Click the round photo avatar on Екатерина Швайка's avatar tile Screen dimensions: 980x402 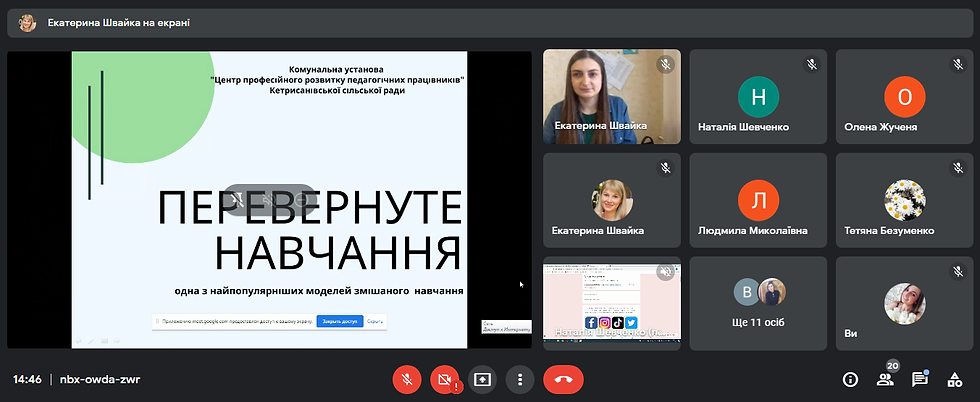click(x=612, y=201)
